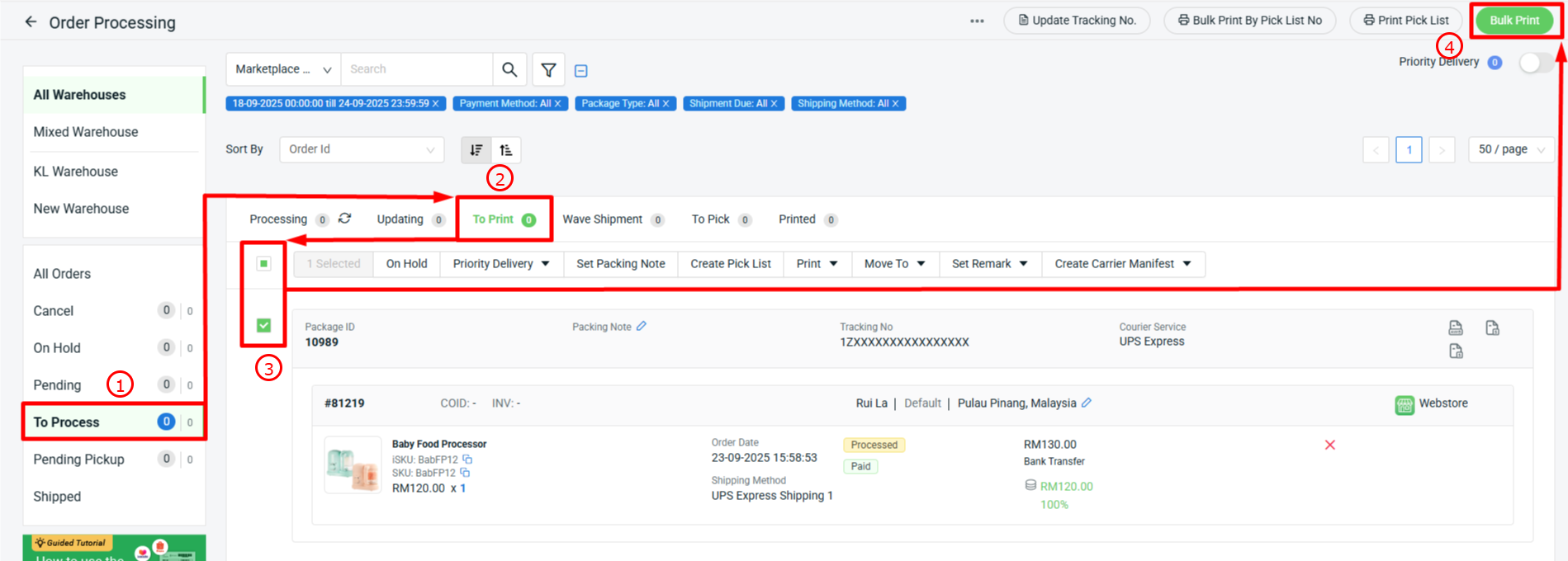This screenshot has width=1568, height=561.
Task: Select To Process in the sidebar
Action: (x=66, y=422)
